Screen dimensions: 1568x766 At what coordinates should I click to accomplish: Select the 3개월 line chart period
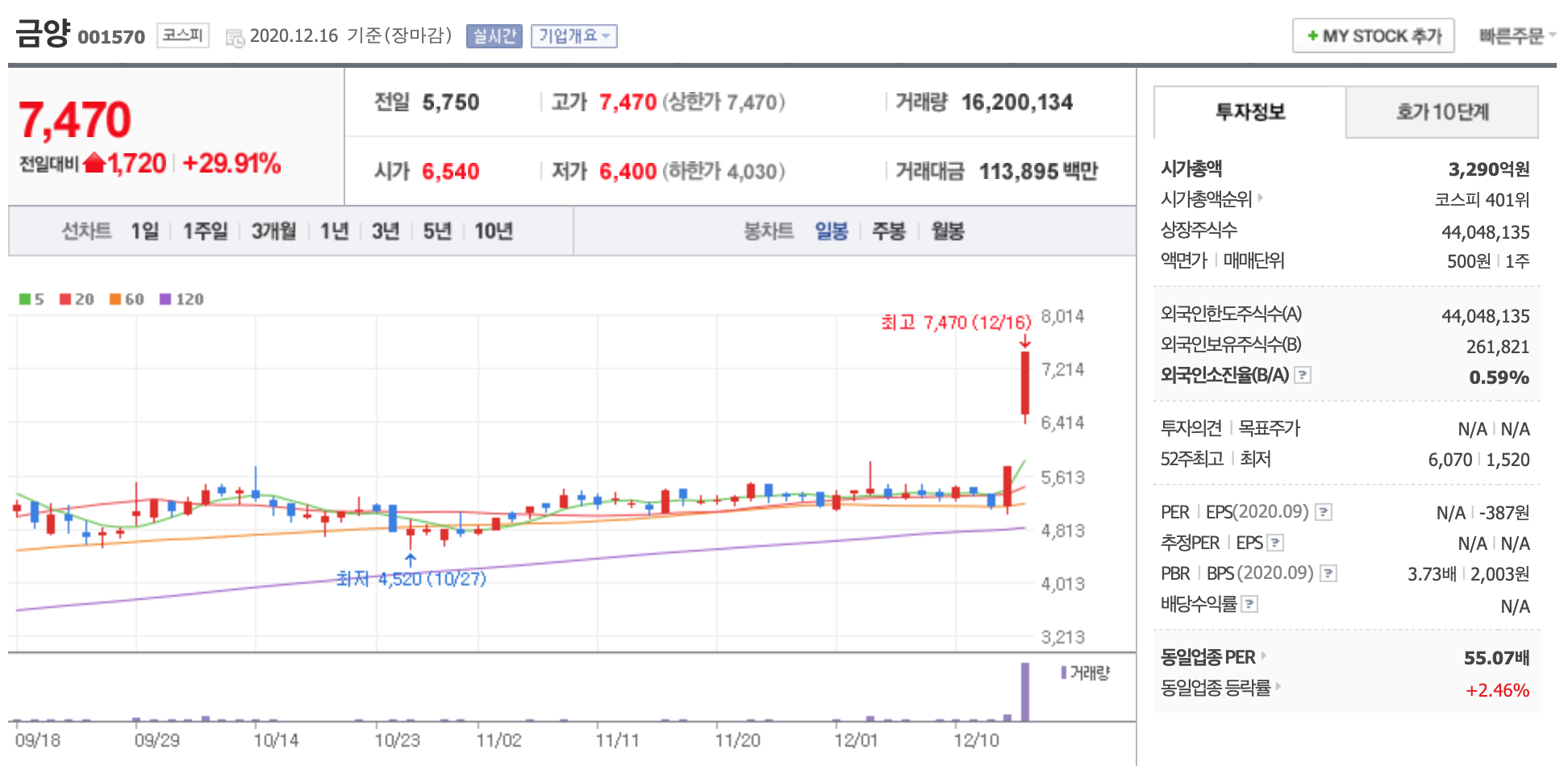tap(274, 231)
